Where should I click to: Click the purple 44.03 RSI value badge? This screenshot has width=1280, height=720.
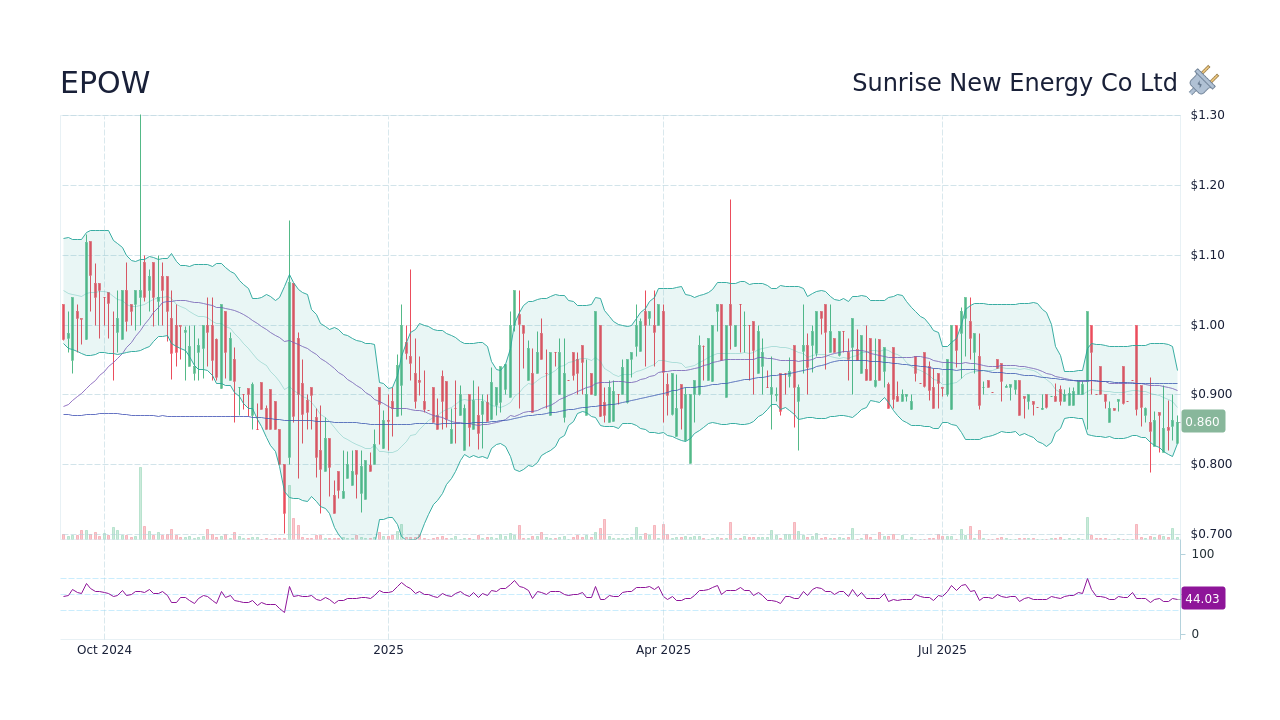pyautogui.click(x=1203, y=598)
